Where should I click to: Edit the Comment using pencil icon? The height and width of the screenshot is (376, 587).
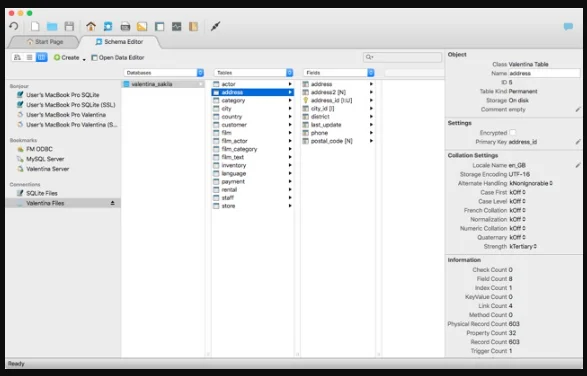(x=578, y=109)
